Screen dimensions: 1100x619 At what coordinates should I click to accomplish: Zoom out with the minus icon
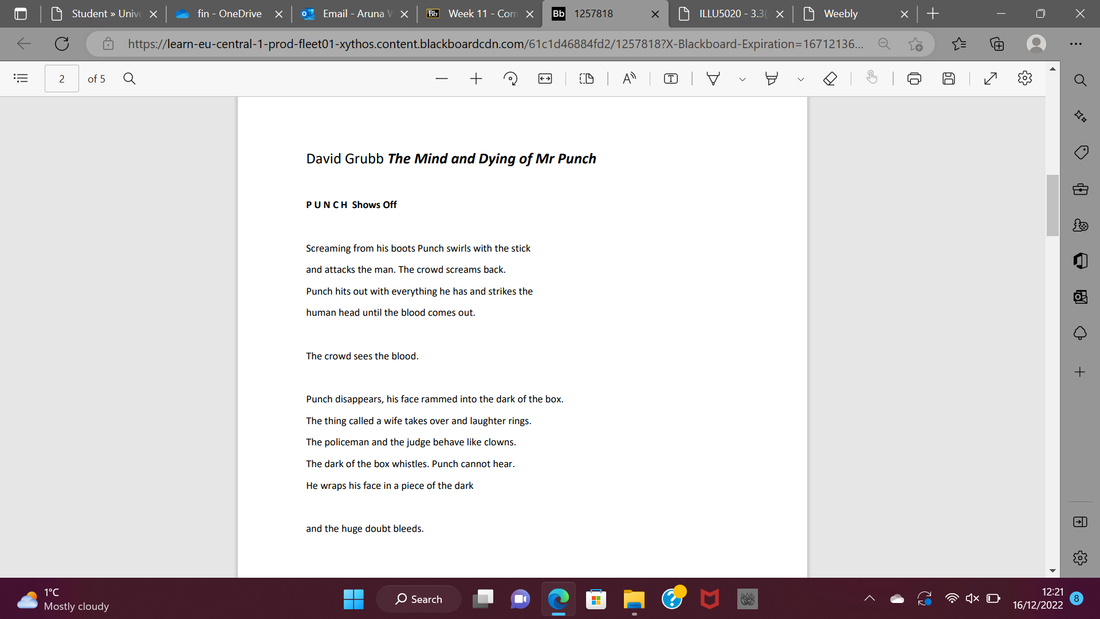click(x=441, y=79)
